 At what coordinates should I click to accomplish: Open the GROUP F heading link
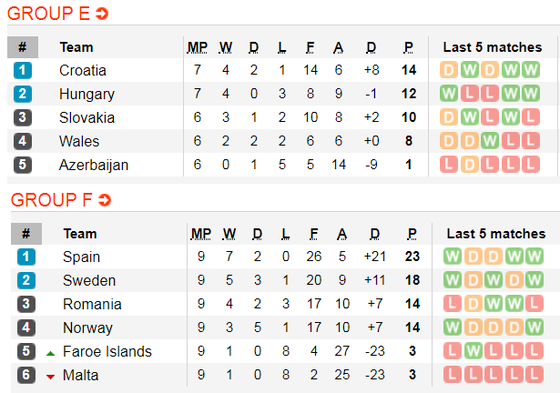pyautogui.click(x=51, y=200)
